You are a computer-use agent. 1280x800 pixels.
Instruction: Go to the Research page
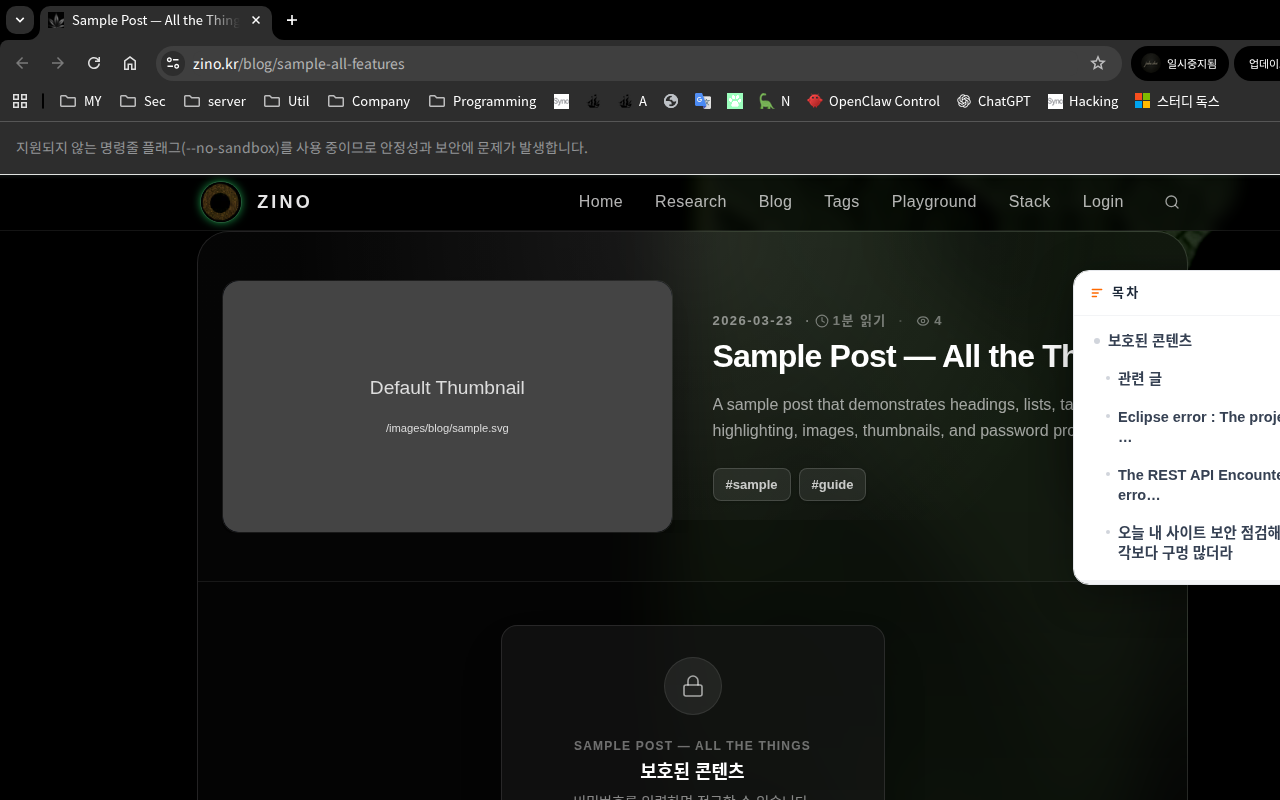click(x=690, y=202)
